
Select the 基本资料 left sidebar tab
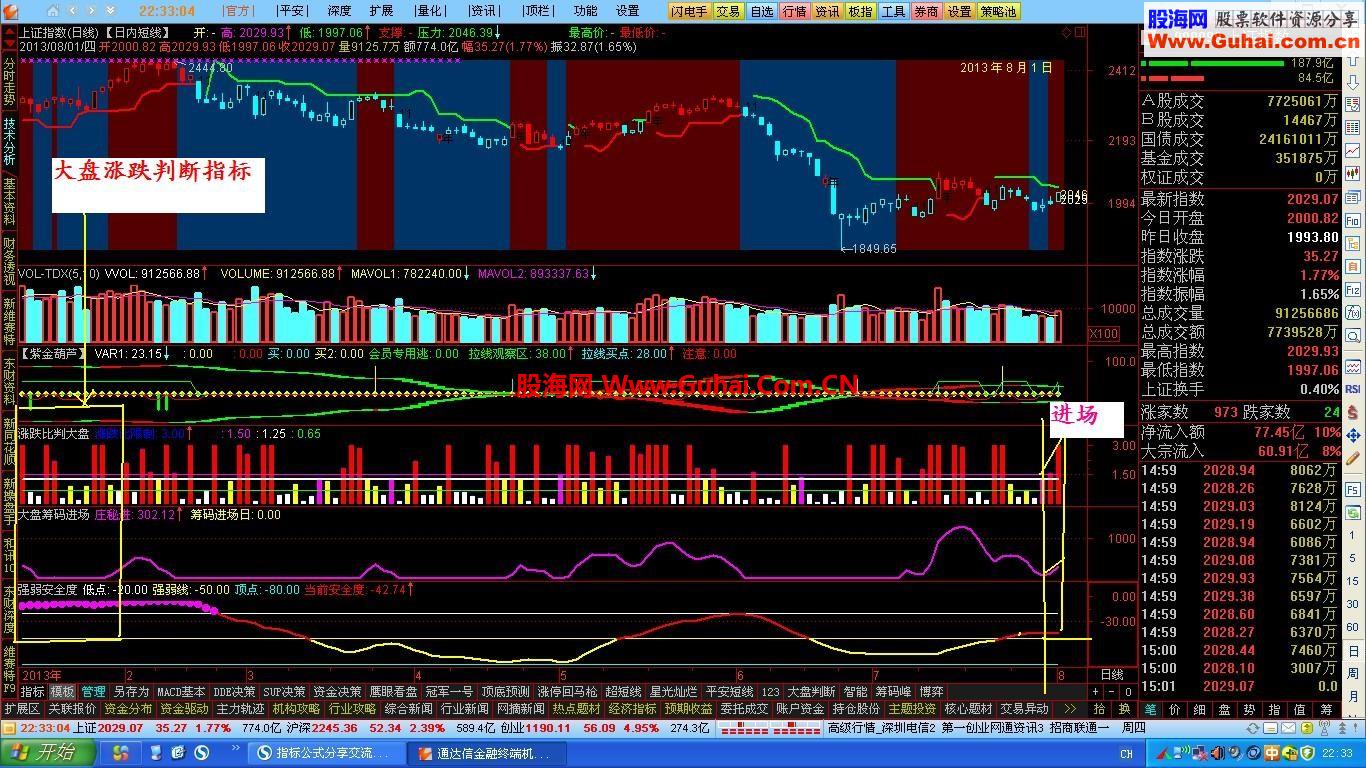click(9, 201)
